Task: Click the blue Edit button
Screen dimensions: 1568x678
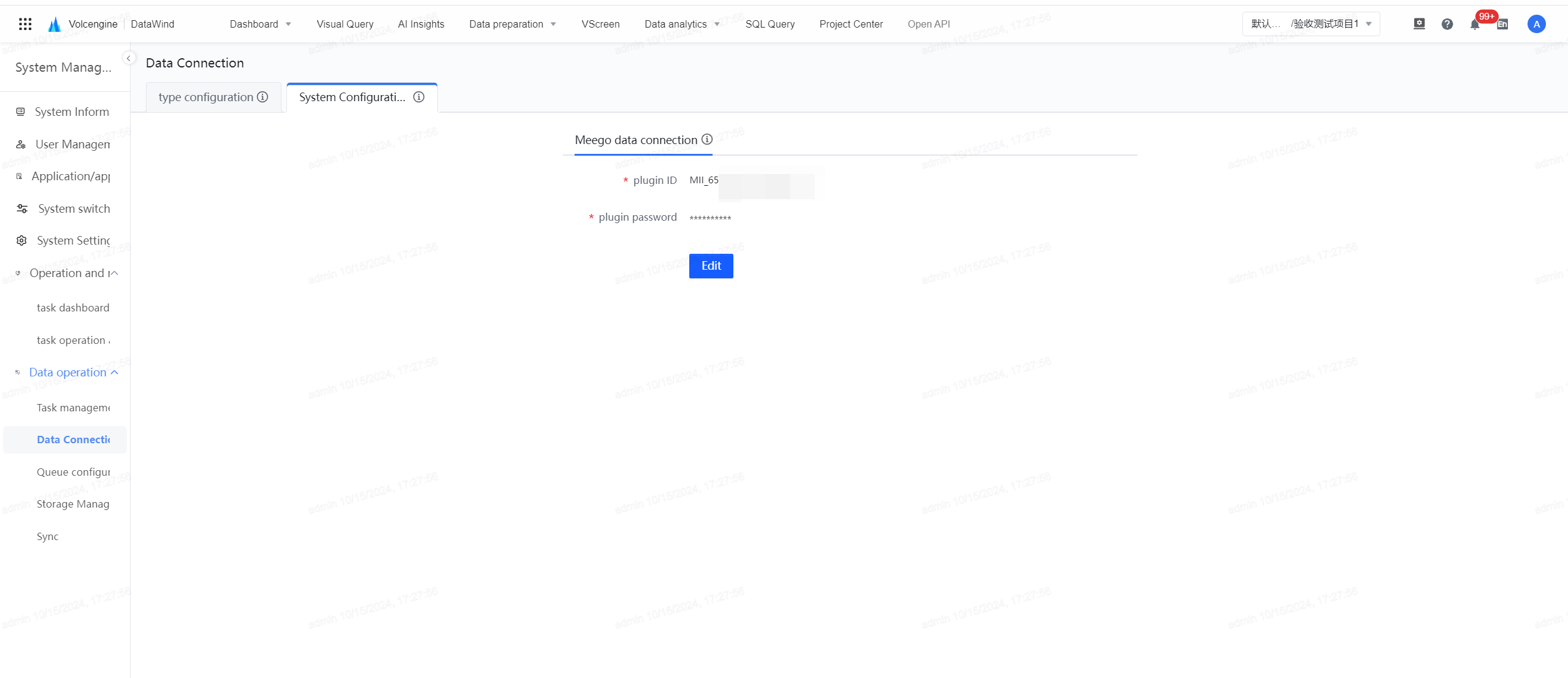Action: click(x=711, y=266)
